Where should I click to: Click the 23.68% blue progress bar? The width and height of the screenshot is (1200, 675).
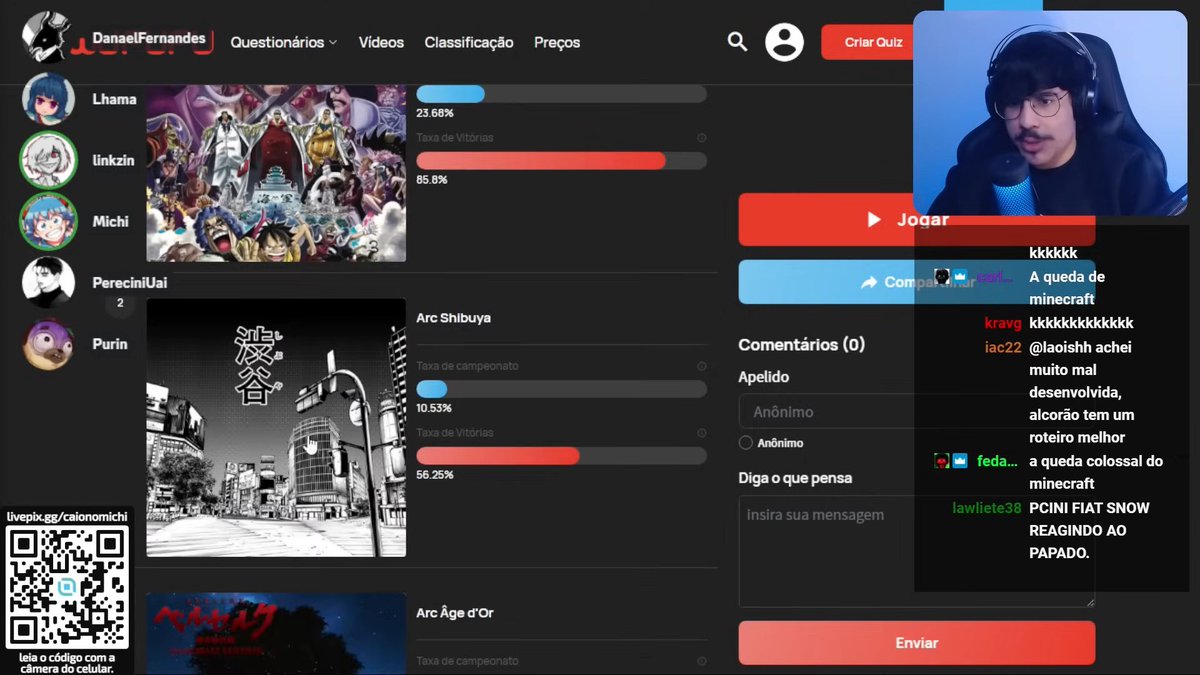click(561, 94)
